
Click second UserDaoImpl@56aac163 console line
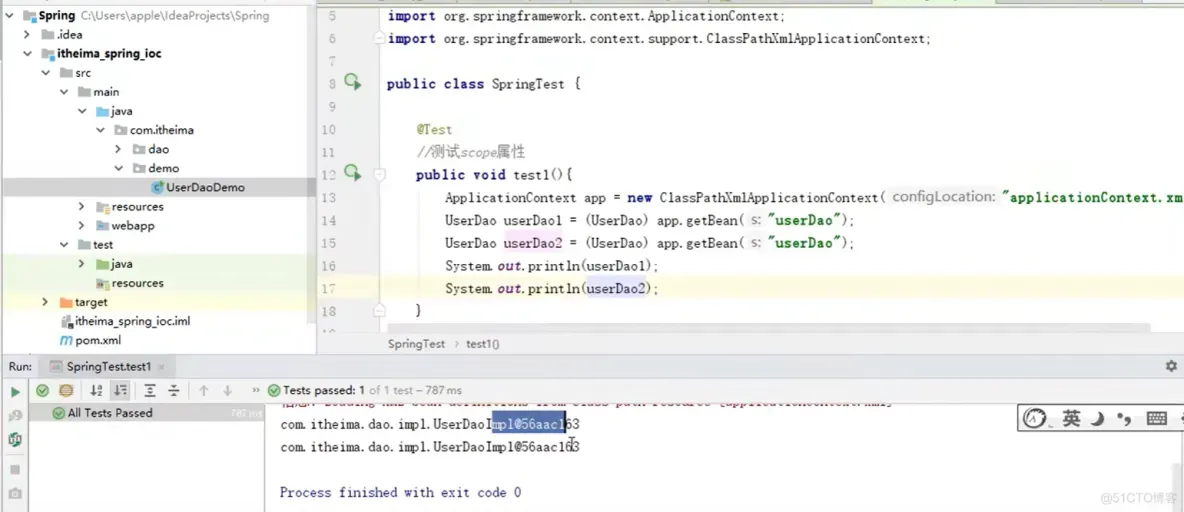point(430,447)
